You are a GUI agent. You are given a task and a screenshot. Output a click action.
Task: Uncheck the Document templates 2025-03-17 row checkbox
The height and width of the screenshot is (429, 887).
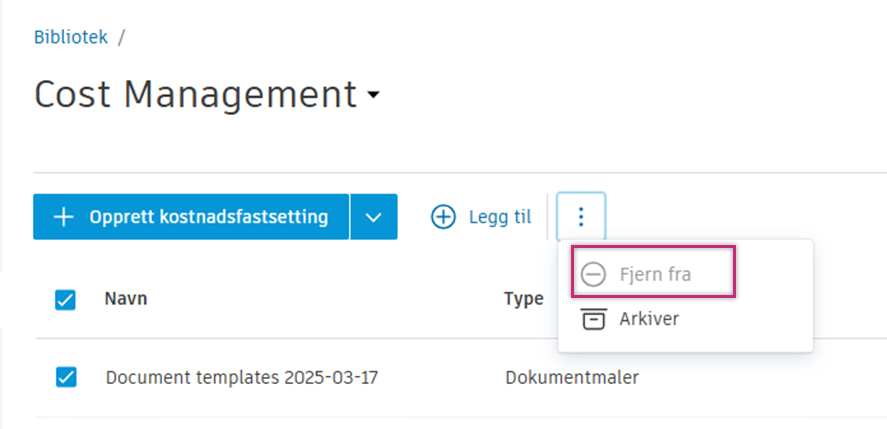(66, 377)
